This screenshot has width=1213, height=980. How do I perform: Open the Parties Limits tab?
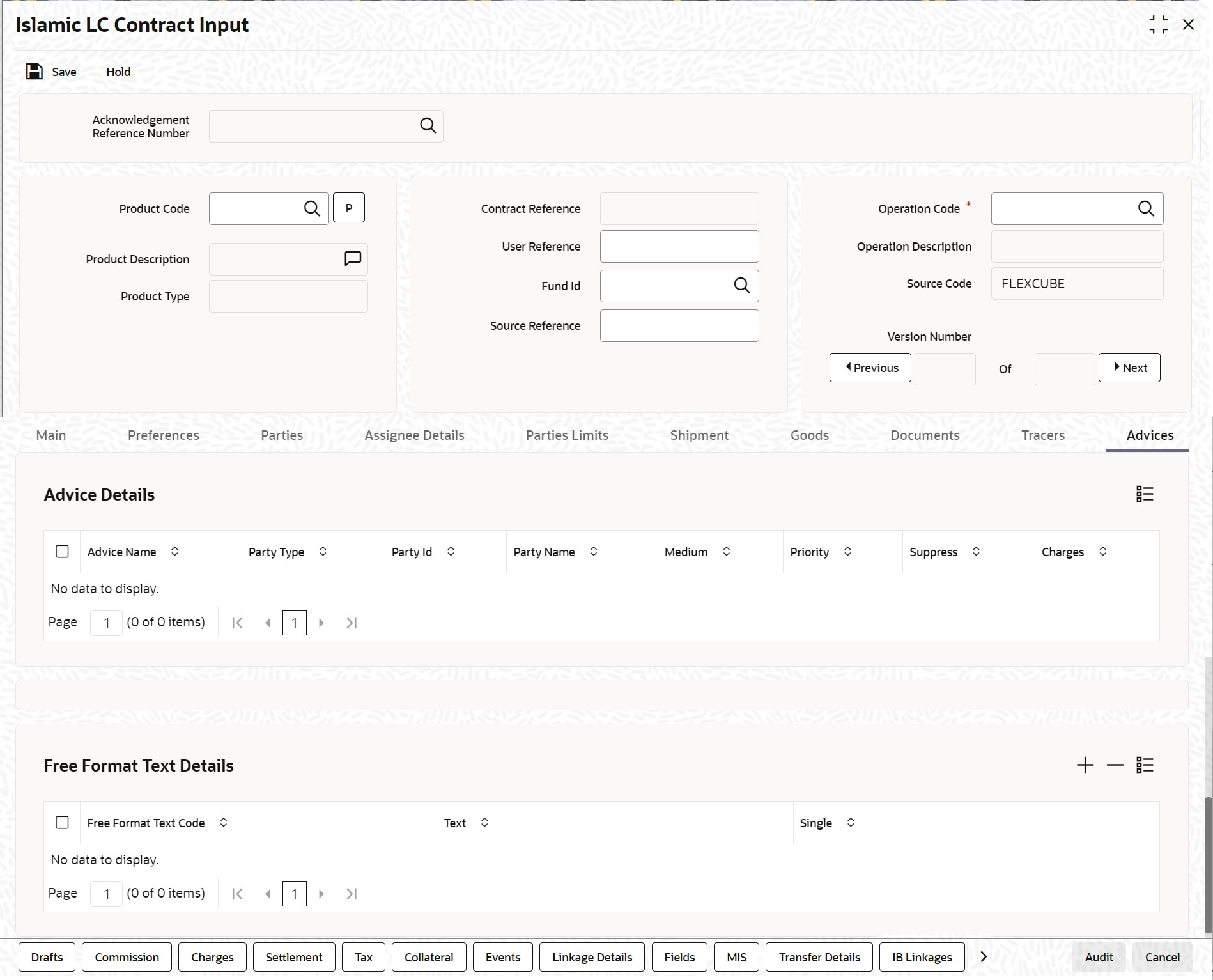[567, 435]
